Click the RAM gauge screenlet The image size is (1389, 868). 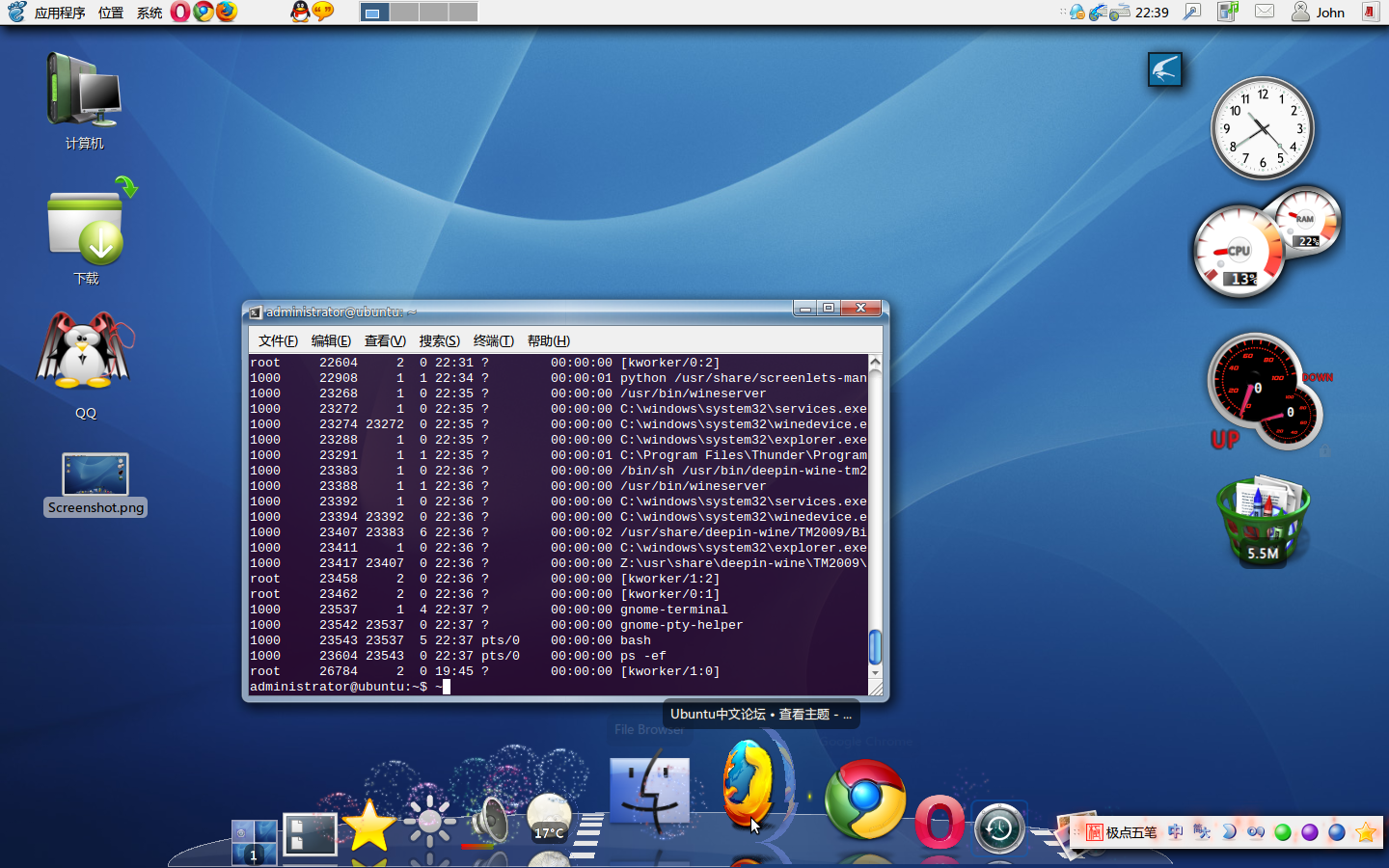[x=1305, y=222]
